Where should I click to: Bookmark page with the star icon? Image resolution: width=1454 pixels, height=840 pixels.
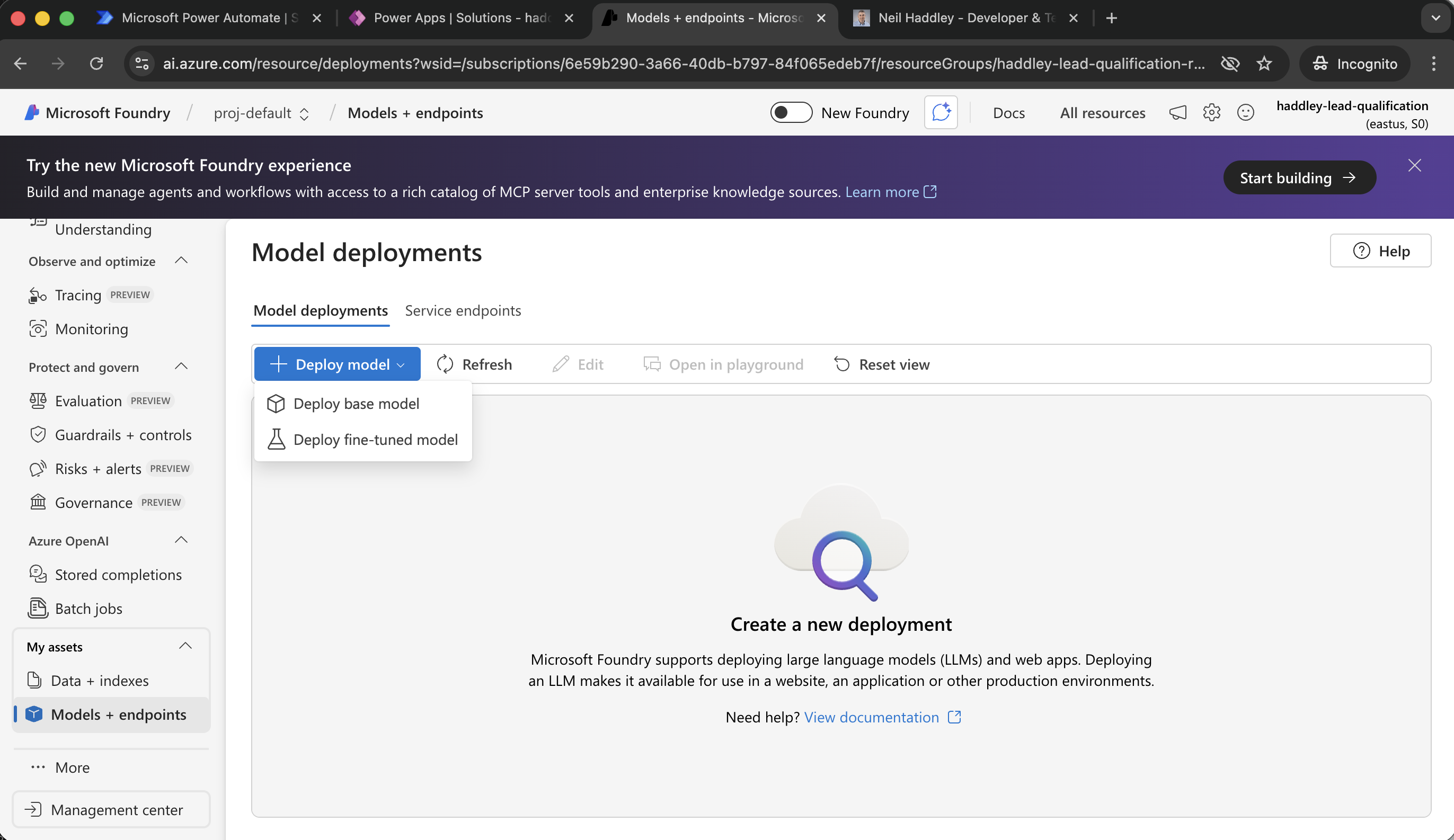(1264, 64)
